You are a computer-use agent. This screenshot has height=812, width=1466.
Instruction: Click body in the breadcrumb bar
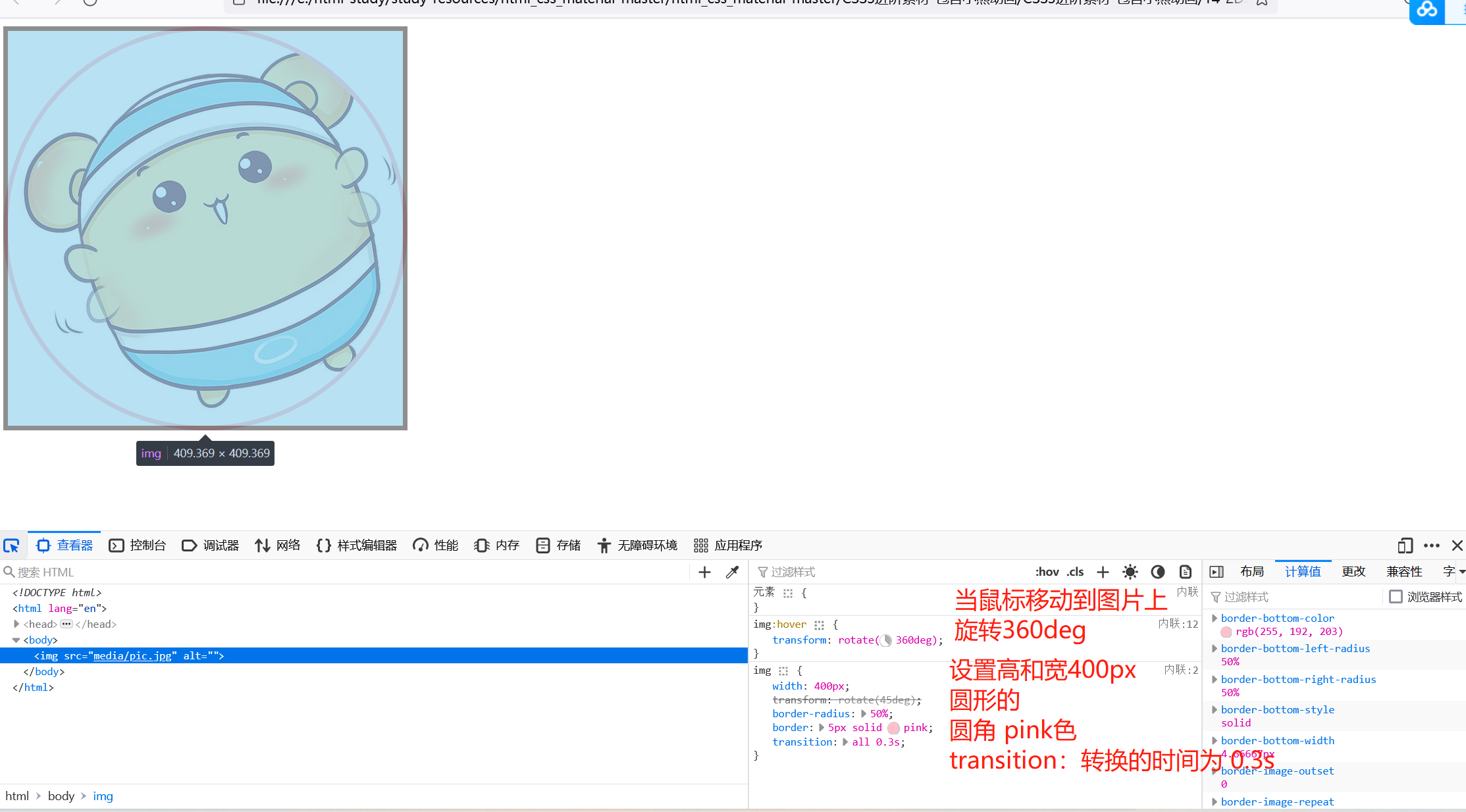point(61,796)
